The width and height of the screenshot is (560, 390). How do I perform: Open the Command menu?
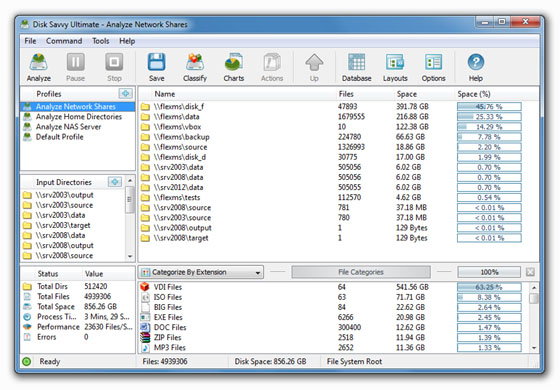click(x=64, y=41)
